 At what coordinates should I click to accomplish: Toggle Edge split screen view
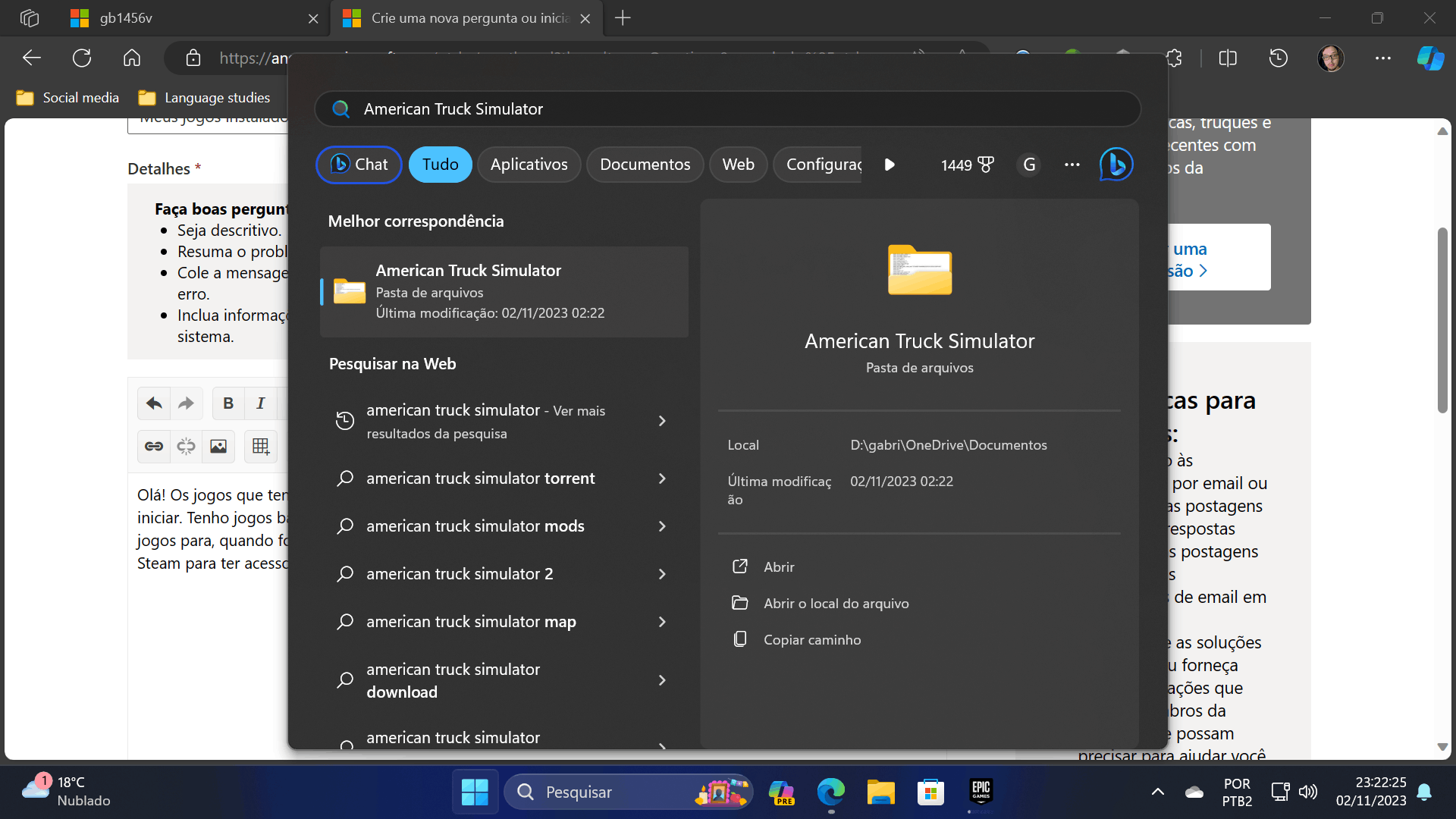(x=1228, y=58)
